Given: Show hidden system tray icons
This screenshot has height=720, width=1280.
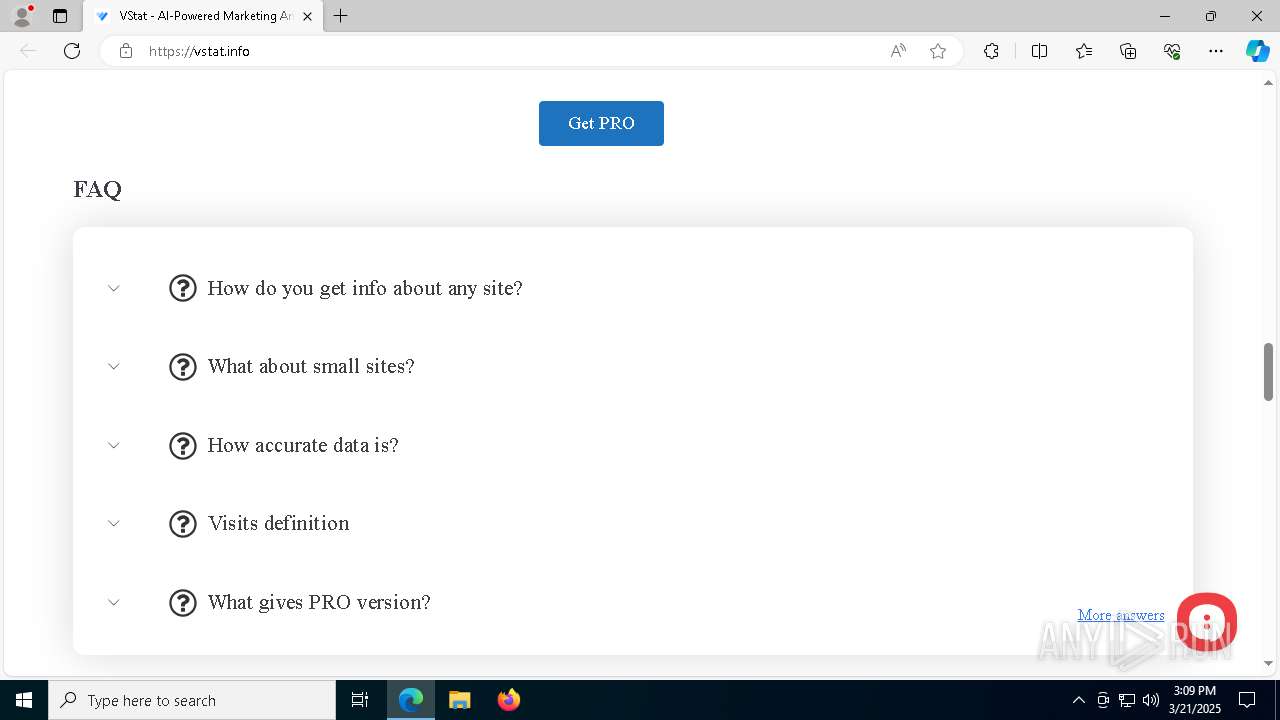Looking at the screenshot, I should click(x=1078, y=700).
